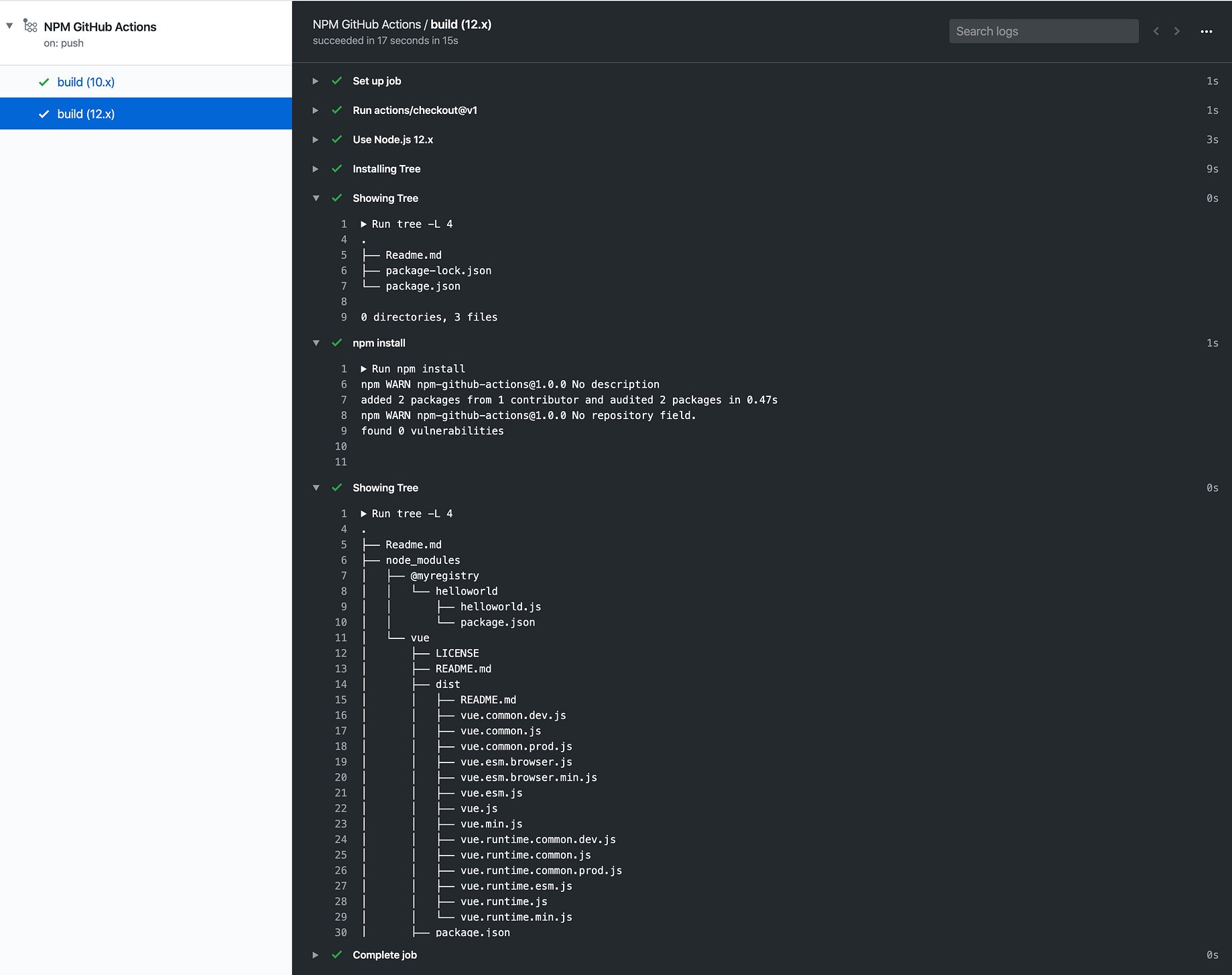Click log line 'vue.runtime.common.prod.js'

click(x=541, y=871)
